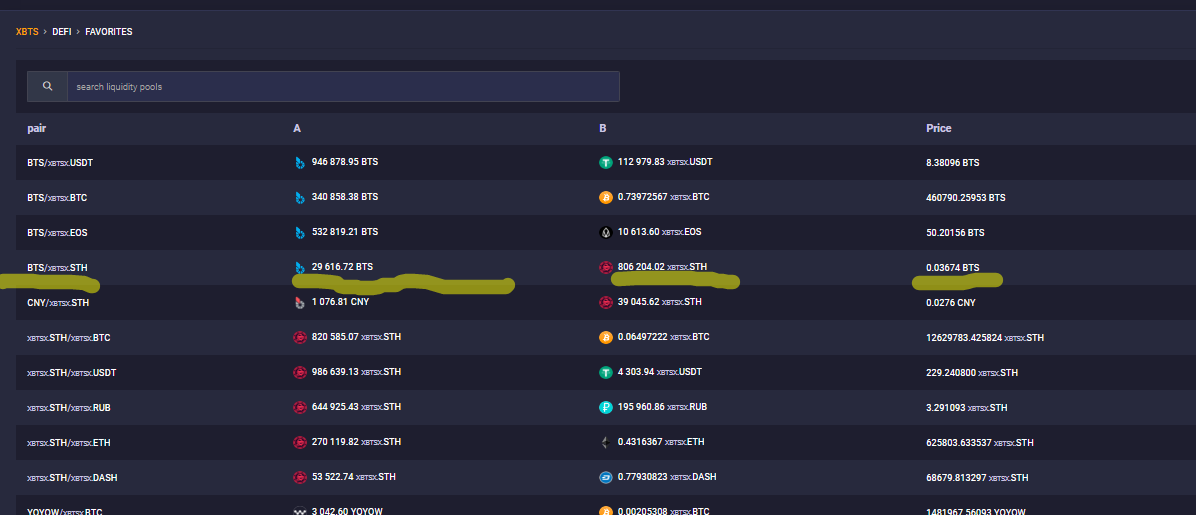Screen dimensions: 1196x515
Task: Click STH icon beside 806 204.02
Action: point(606,268)
